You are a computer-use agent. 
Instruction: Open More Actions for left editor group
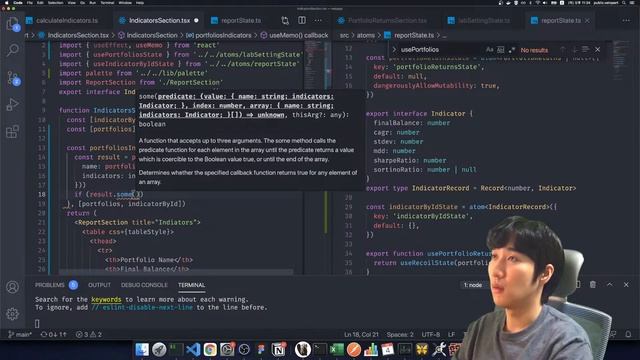click(318, 20)
